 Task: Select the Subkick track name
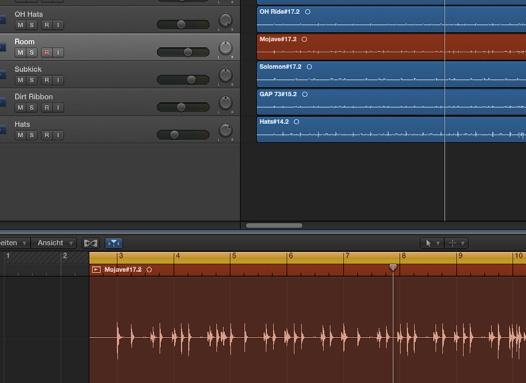click(x=28, y=69)
